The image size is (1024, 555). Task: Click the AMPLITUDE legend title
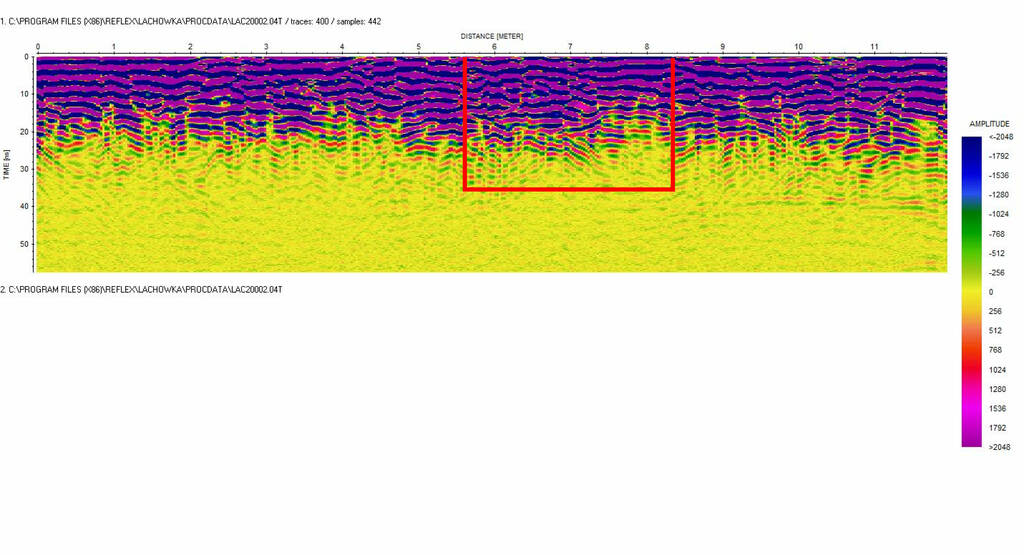(x=989, y=124)
